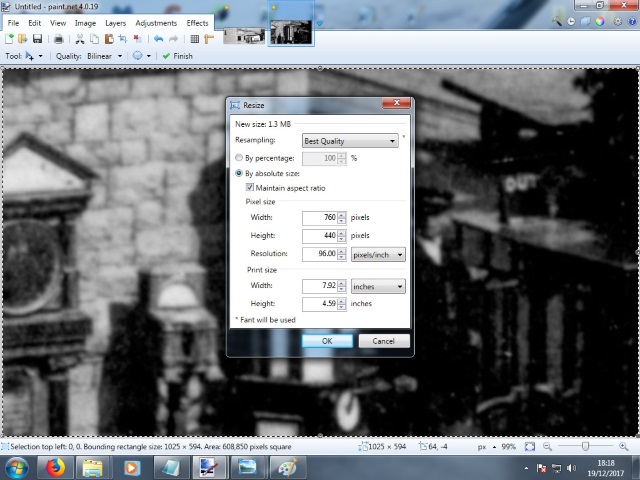Screen dimensions: 640x480
Task: Select the By percentage radio button
Action: (x=239, y=158)
